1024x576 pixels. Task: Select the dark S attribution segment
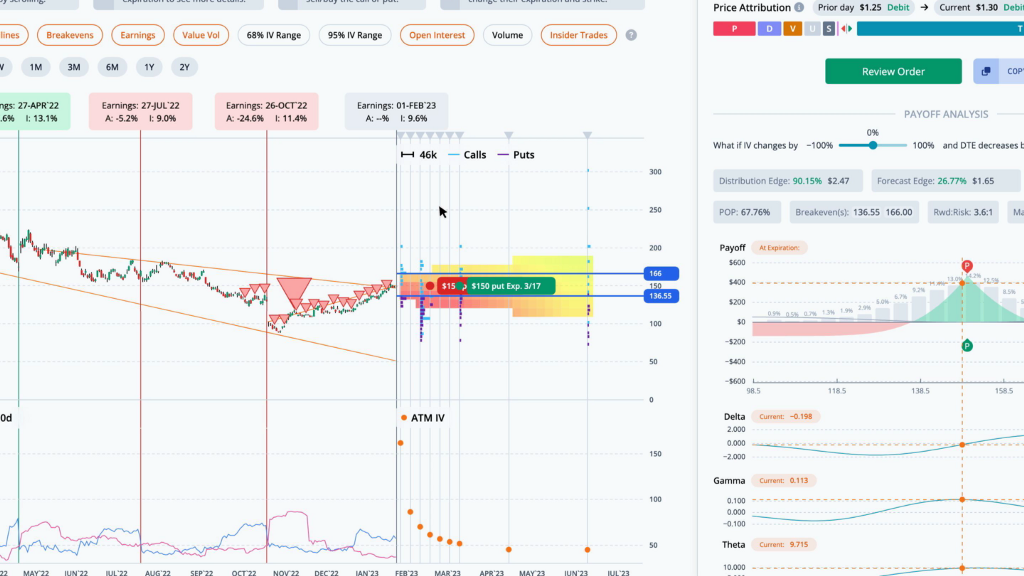coord(829,29)
